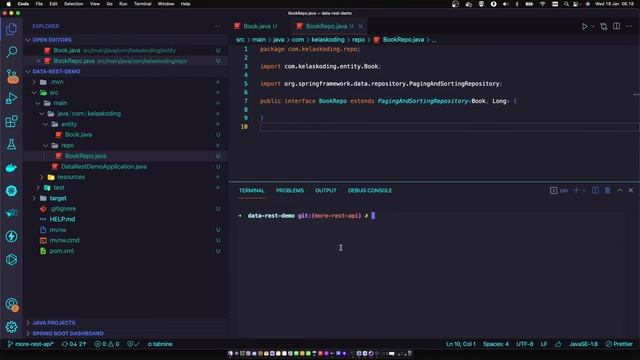Select the Terminal panel tab
Viewport: 640px width, 360px height.
[x=251, y=191]
